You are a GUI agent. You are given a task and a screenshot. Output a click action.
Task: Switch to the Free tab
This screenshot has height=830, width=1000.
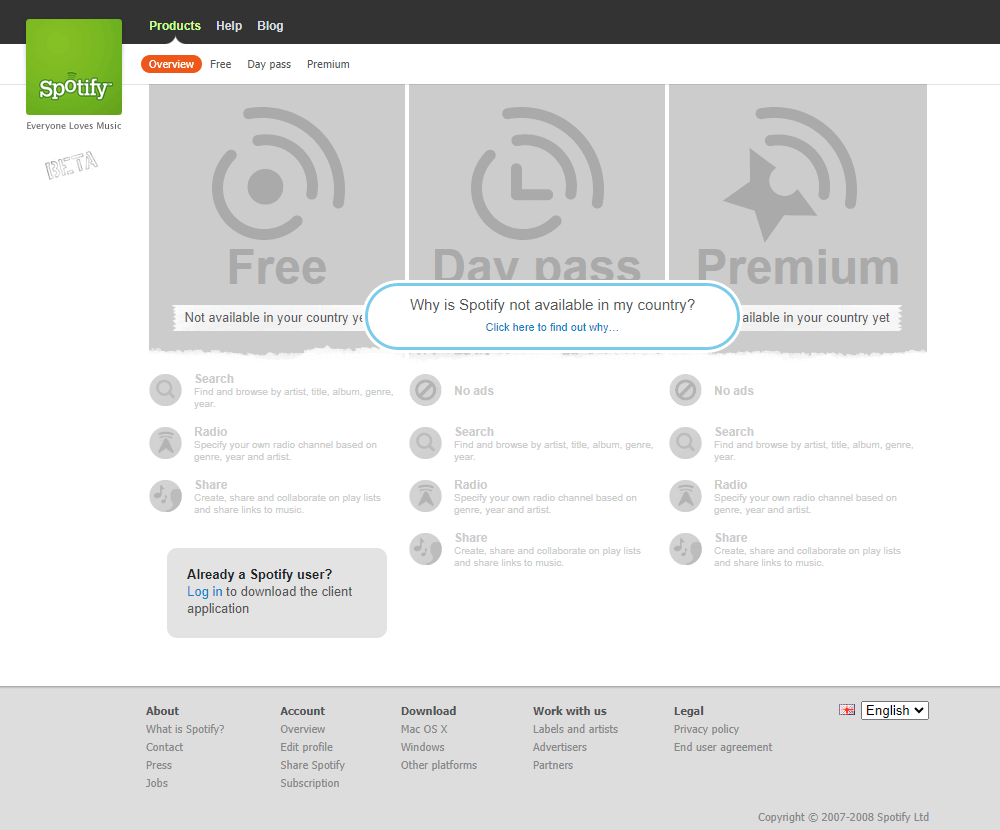coord(221,64)
